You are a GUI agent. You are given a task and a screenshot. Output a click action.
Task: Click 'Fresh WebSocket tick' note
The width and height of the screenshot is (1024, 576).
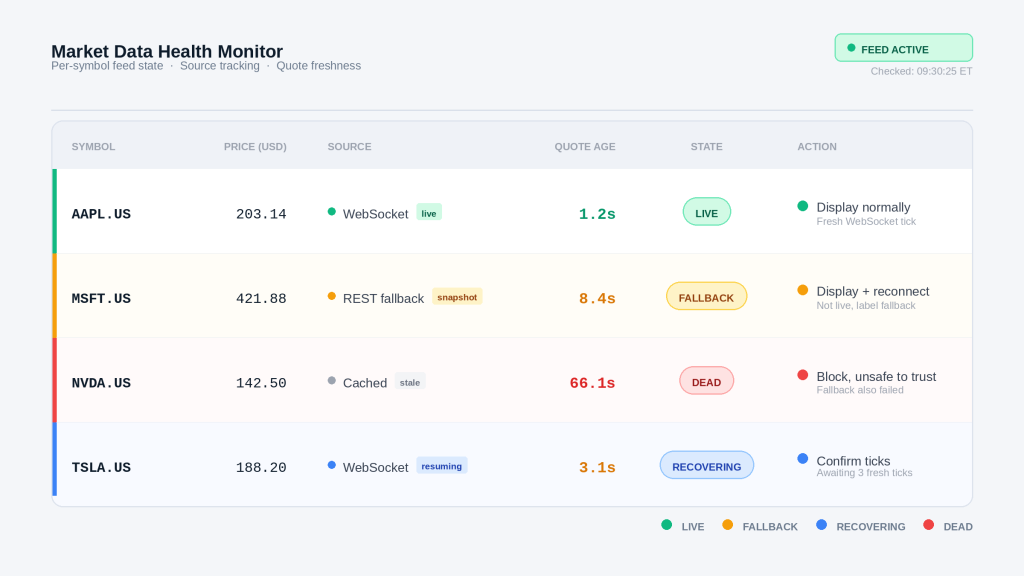tap(866, 222)
